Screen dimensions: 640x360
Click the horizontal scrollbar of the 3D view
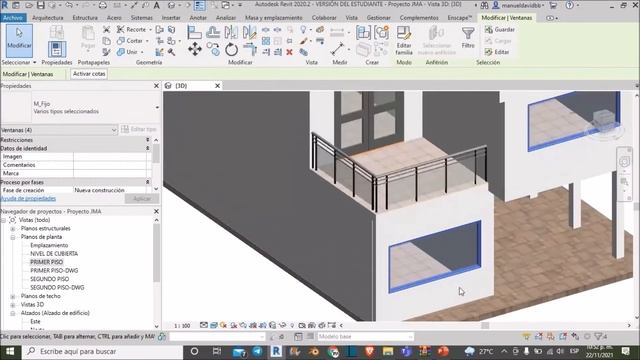point(485,325)
